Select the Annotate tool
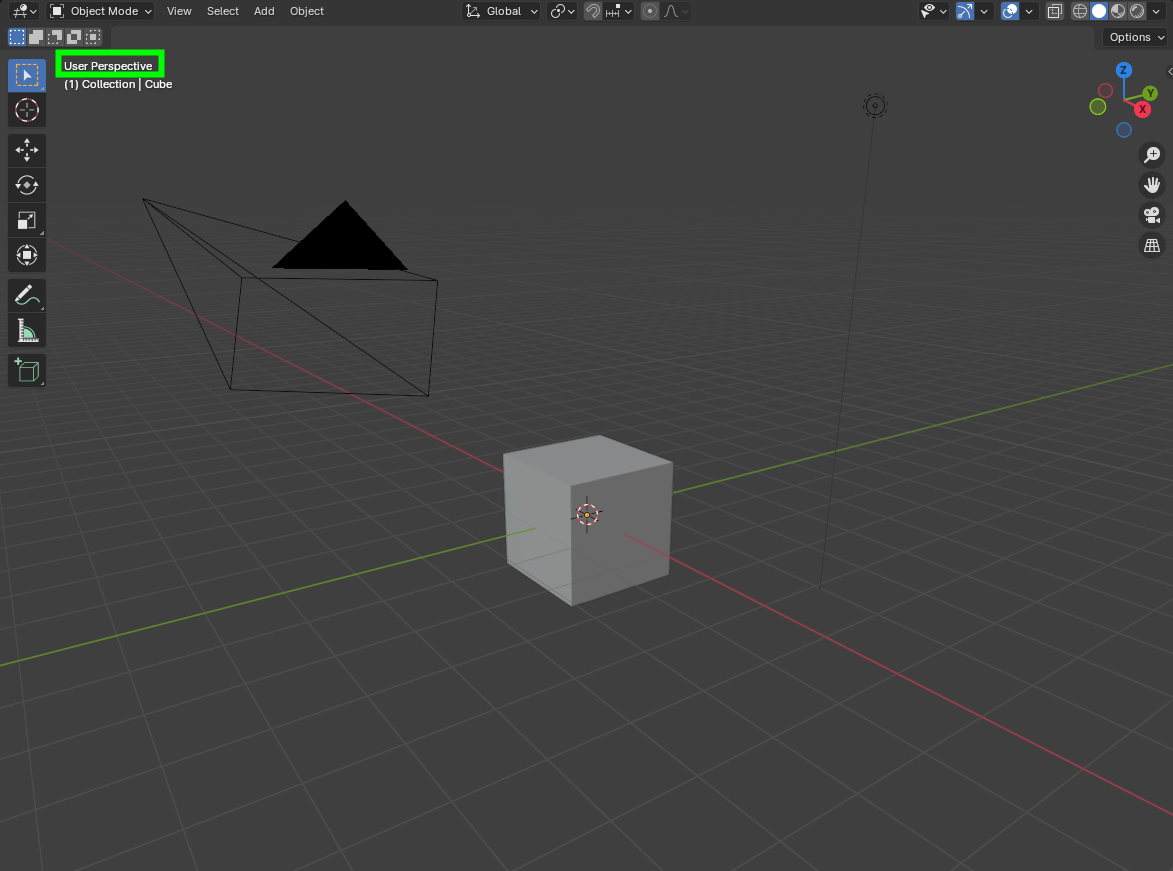Screen dimensions: 1173x871 click(x=26, y=295)
